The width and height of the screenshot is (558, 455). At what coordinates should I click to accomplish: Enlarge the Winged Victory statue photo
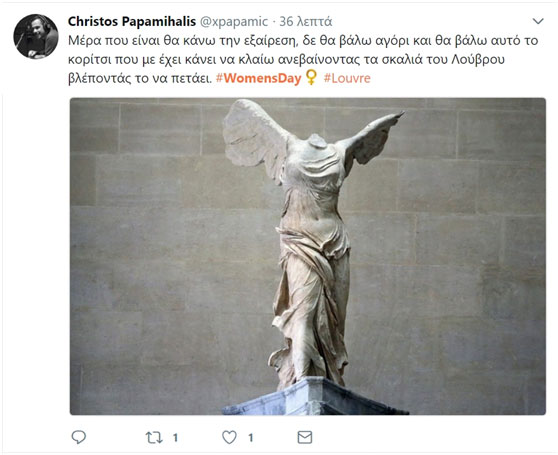(308, 256)
